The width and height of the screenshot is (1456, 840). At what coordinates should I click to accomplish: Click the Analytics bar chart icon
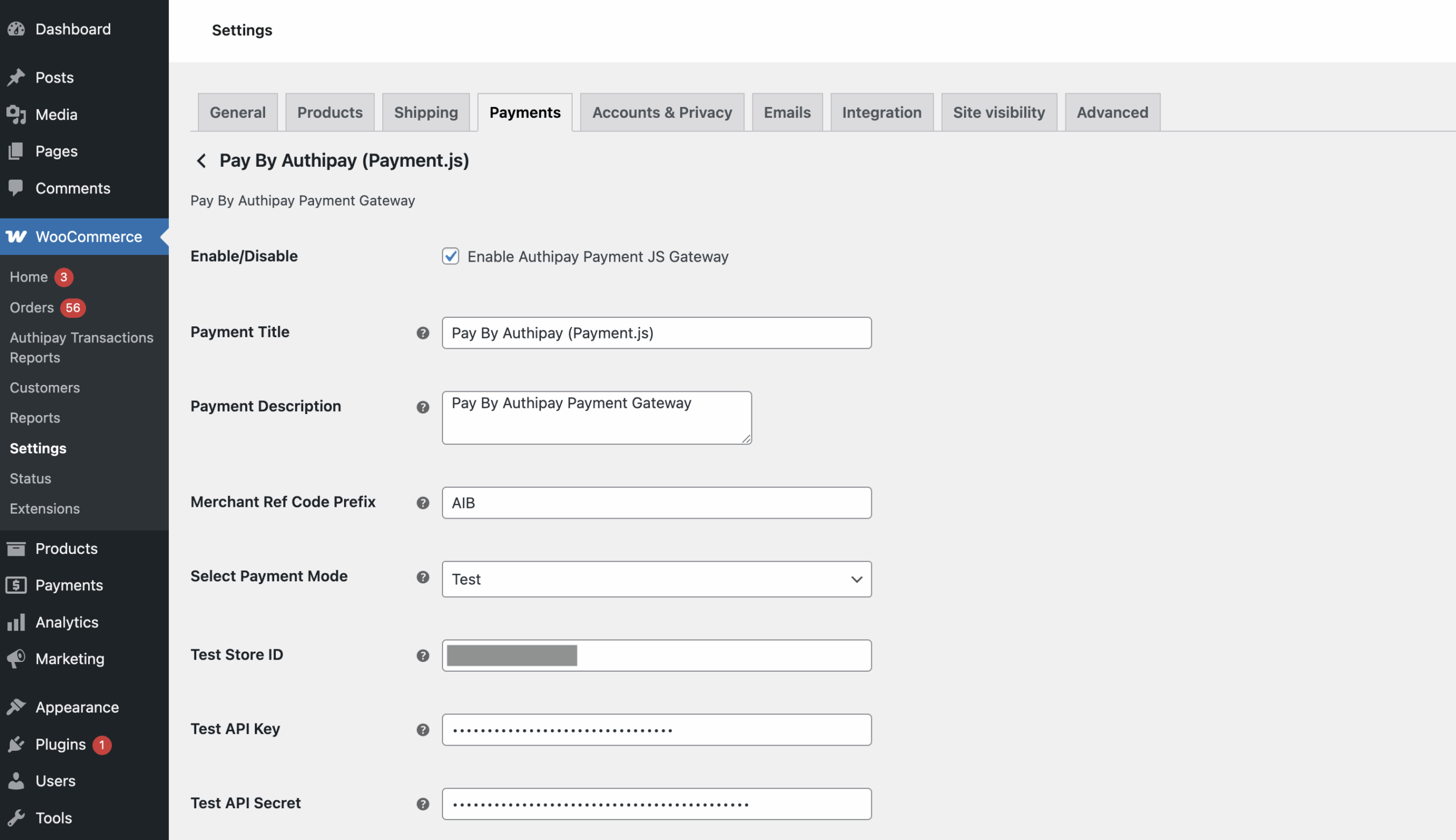(16, 622)
